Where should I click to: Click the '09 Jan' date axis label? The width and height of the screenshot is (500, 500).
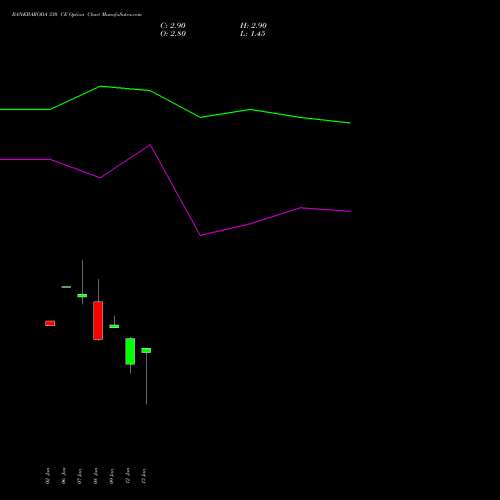111,476
